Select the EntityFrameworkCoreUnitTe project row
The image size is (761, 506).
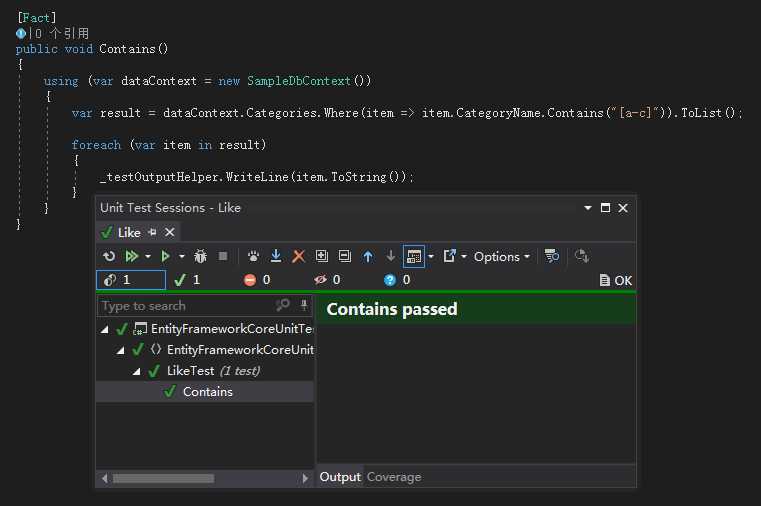point(205,328)
